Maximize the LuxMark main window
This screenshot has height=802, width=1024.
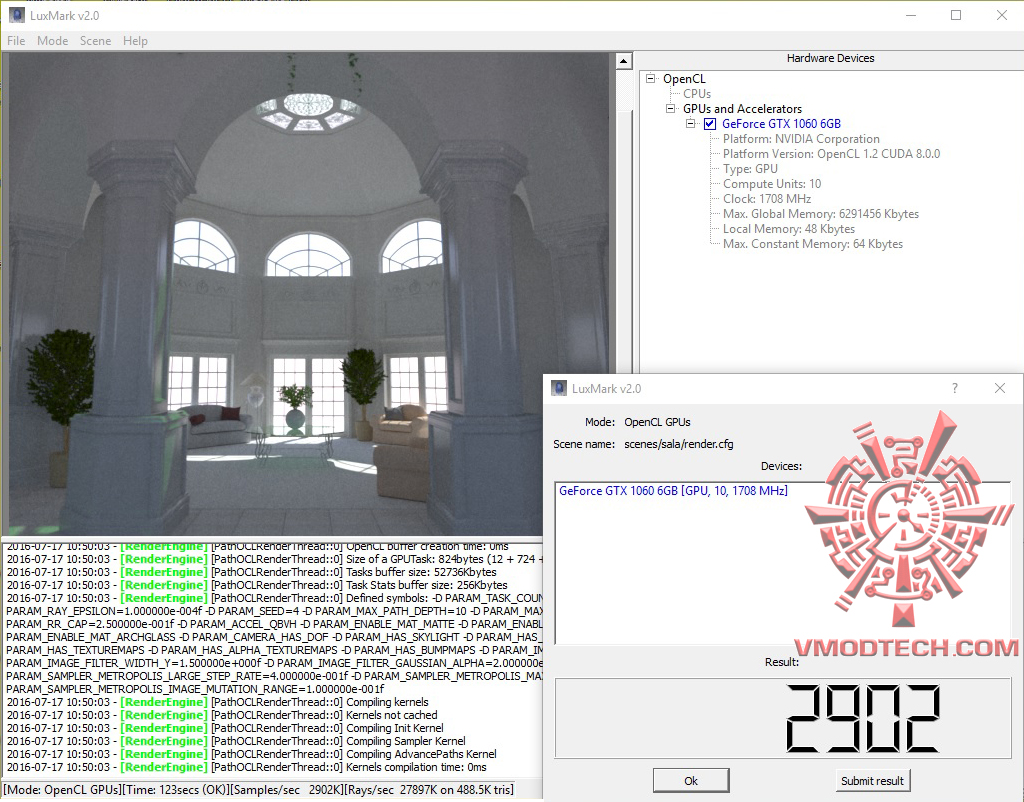(x=955, y=15)
